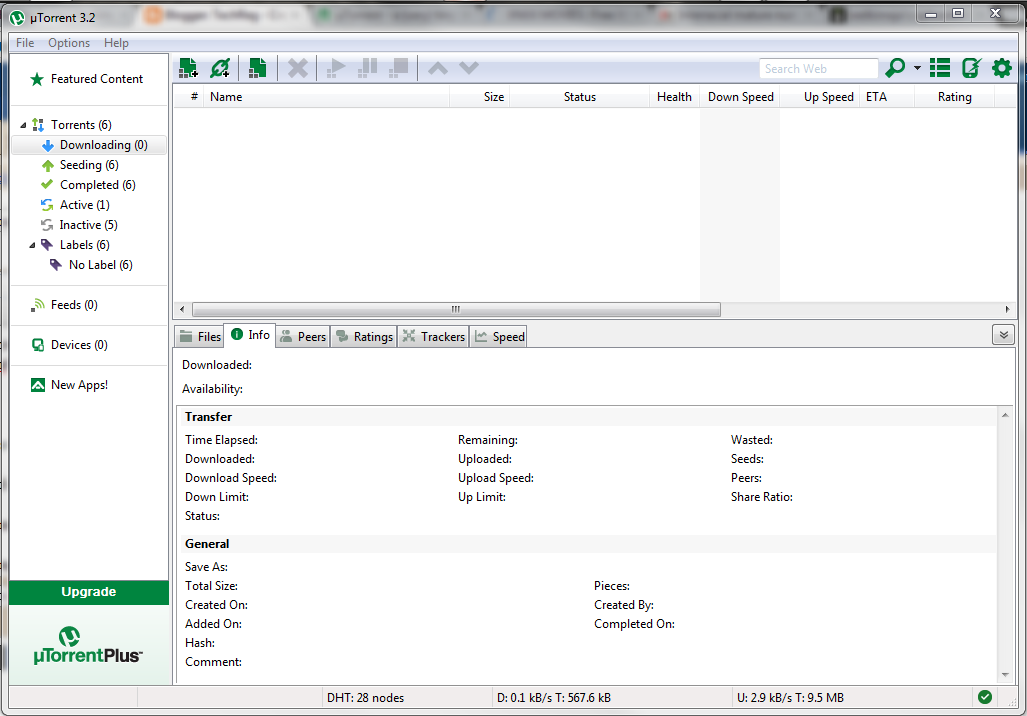Click the Add Torrent toolbar icon
1027x716 pixels.
[189, 67]
